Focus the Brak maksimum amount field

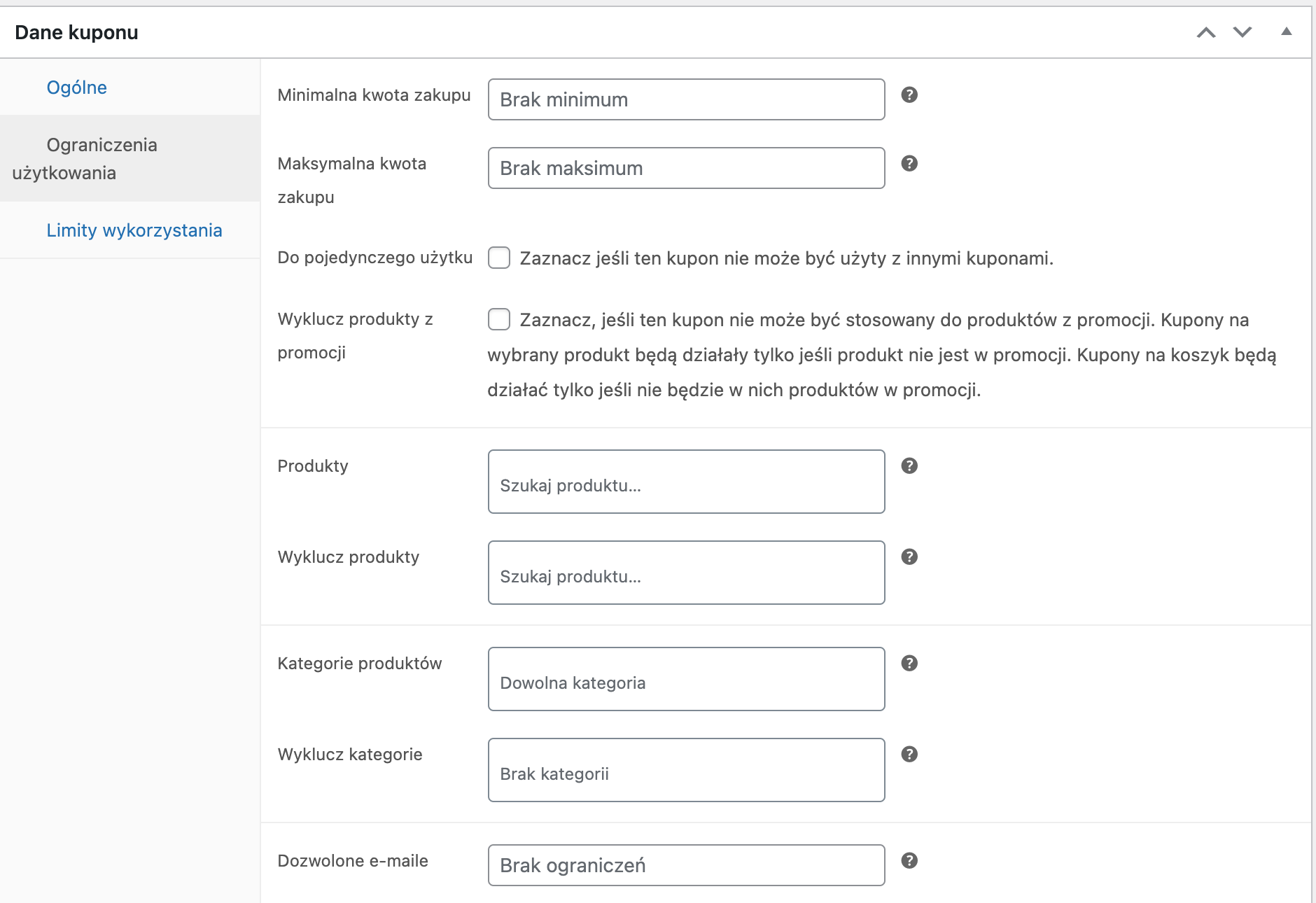point(686,168)
